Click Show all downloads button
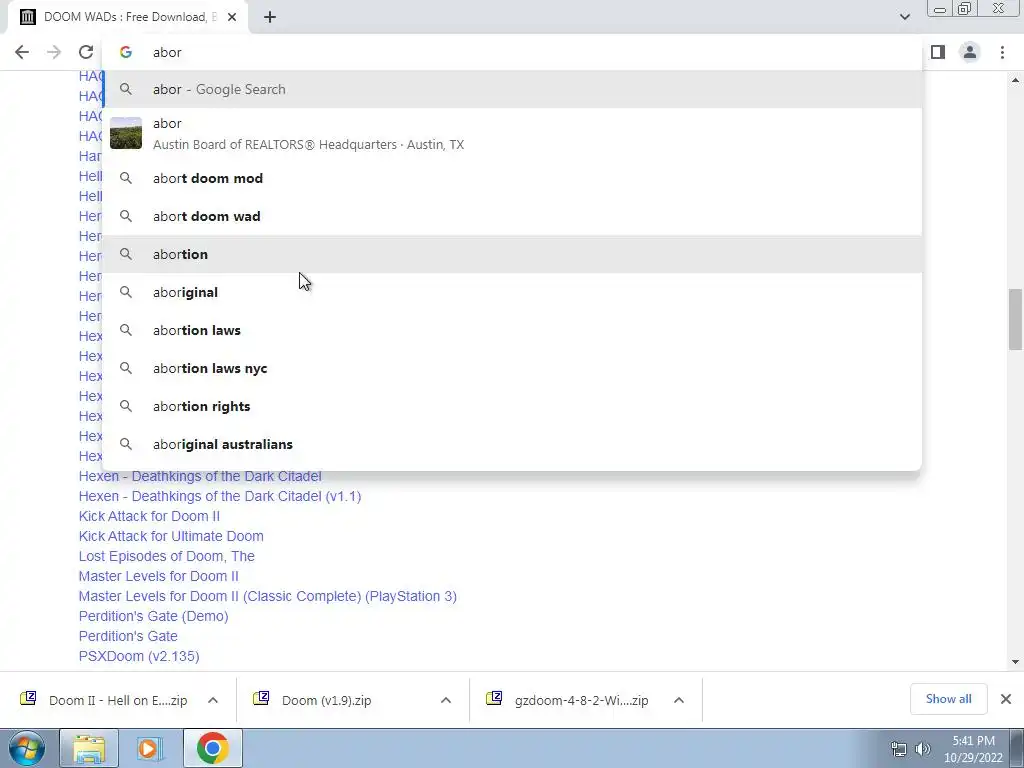 pos(948,699)
